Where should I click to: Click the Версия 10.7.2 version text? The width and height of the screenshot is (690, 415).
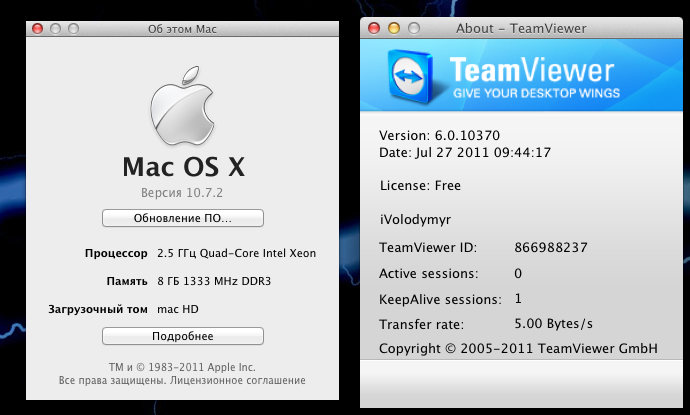182,193
